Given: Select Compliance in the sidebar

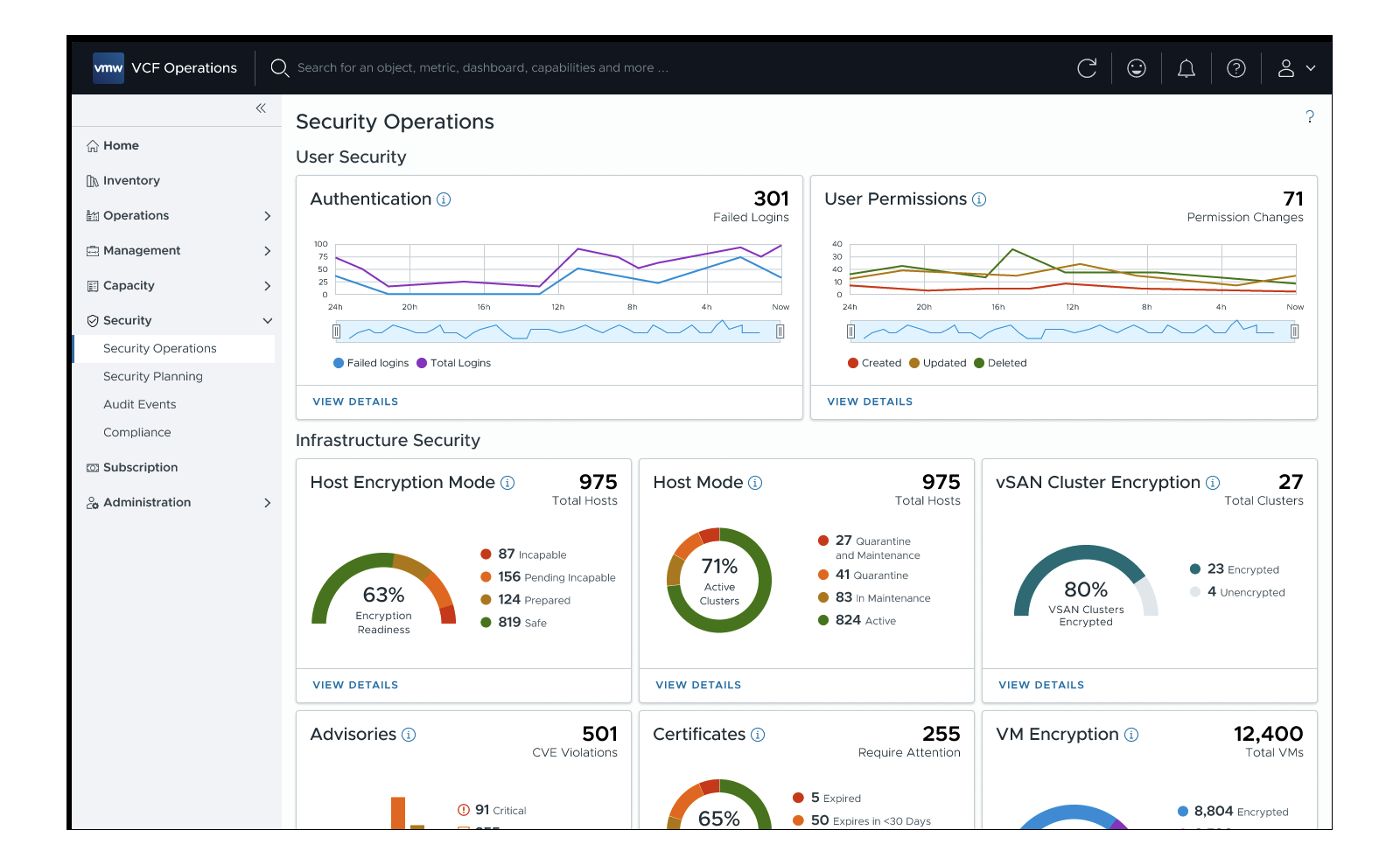Looking at the screenshot, I should click(x=137, y=433).
